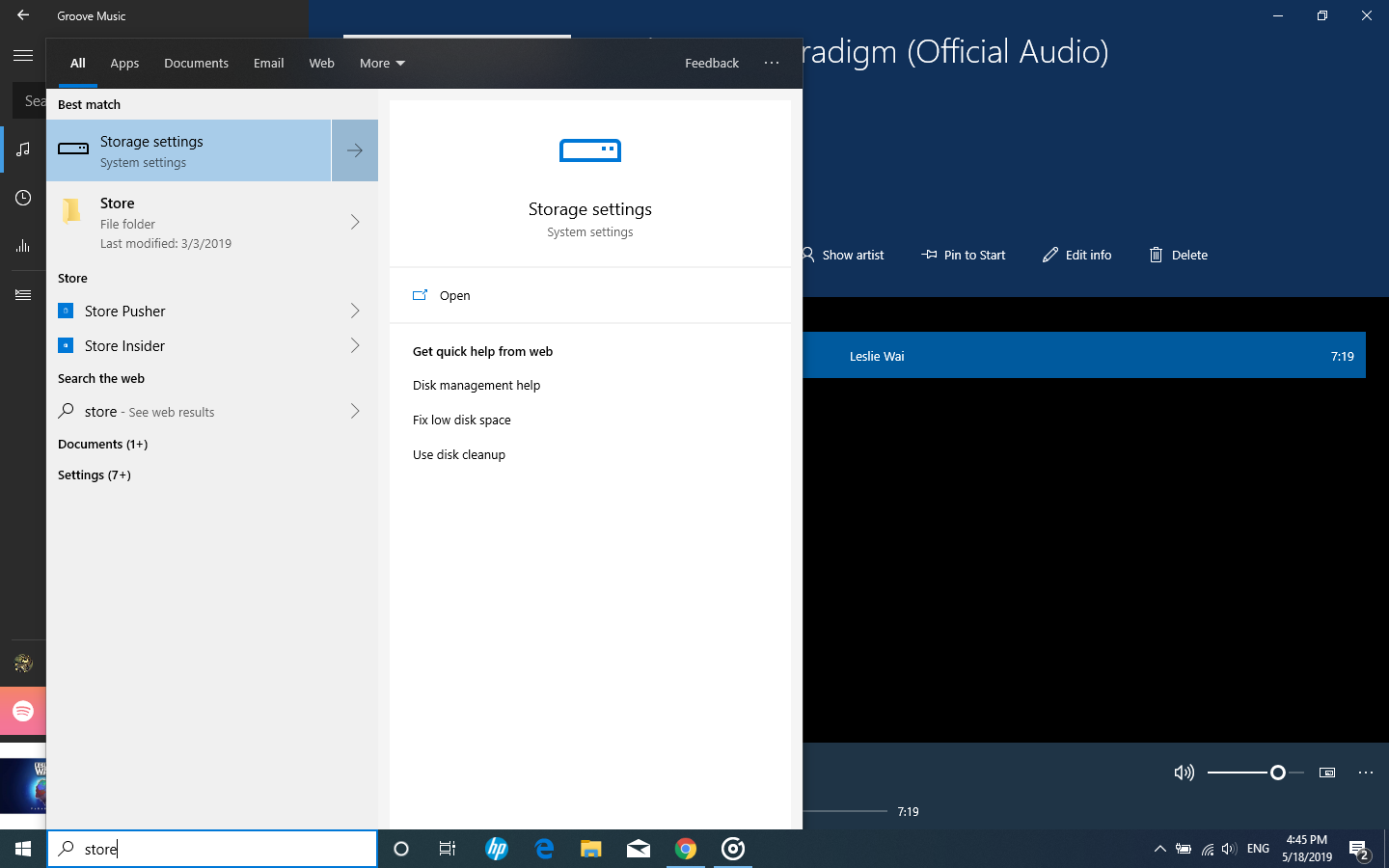Viewport: 1389px width, 868px height.
Task: Open My music in Groove sidebar
Action: [x=23, y=149]
